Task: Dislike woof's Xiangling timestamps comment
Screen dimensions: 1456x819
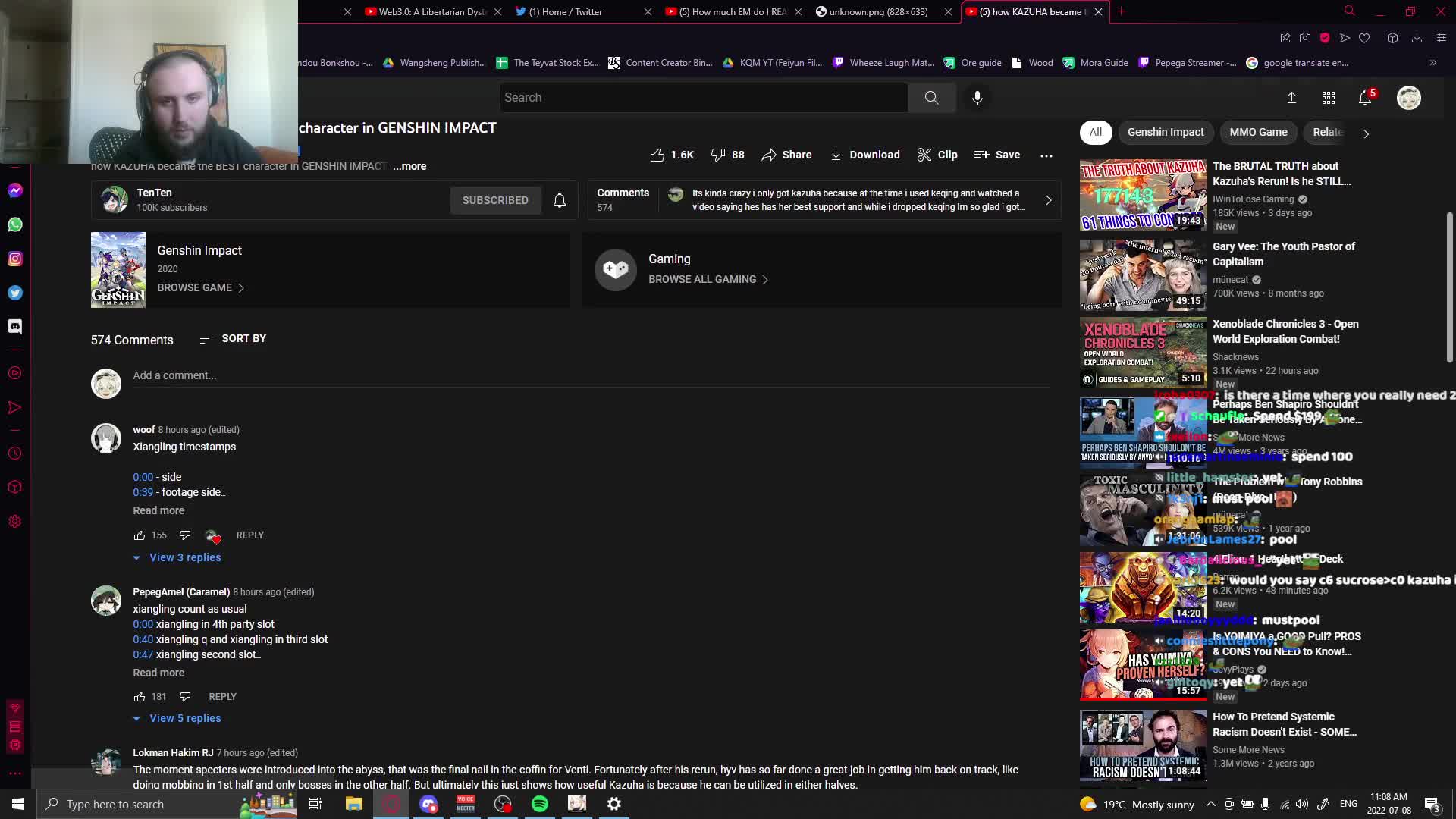Action: pos(185,535)
